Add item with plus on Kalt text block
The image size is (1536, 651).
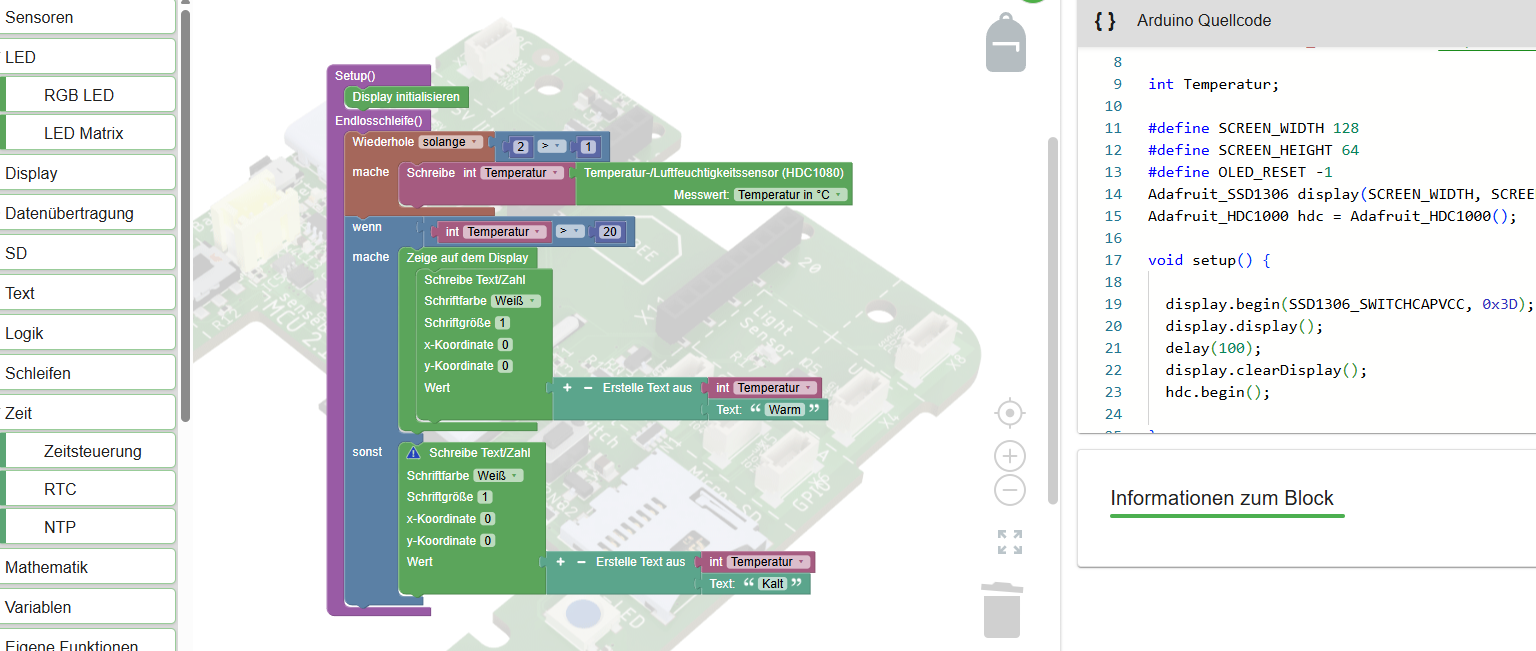click(x=561, y=562)
